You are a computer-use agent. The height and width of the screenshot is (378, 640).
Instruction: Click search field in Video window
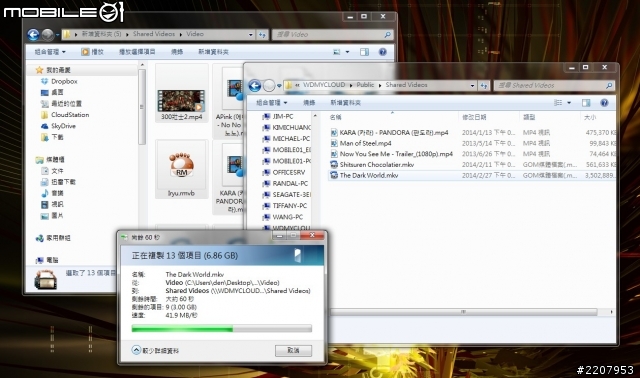tap(328, 35)
